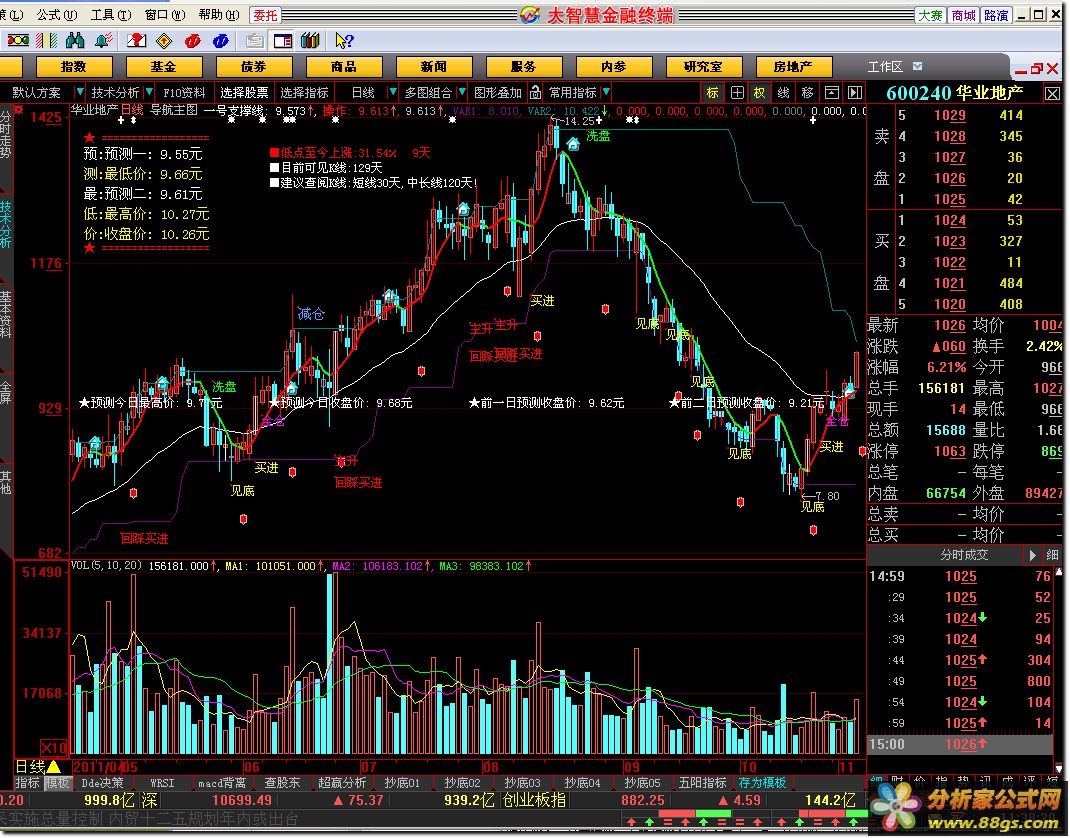
Task: Click the F10资料 button
Action: [x=184, y=92]
